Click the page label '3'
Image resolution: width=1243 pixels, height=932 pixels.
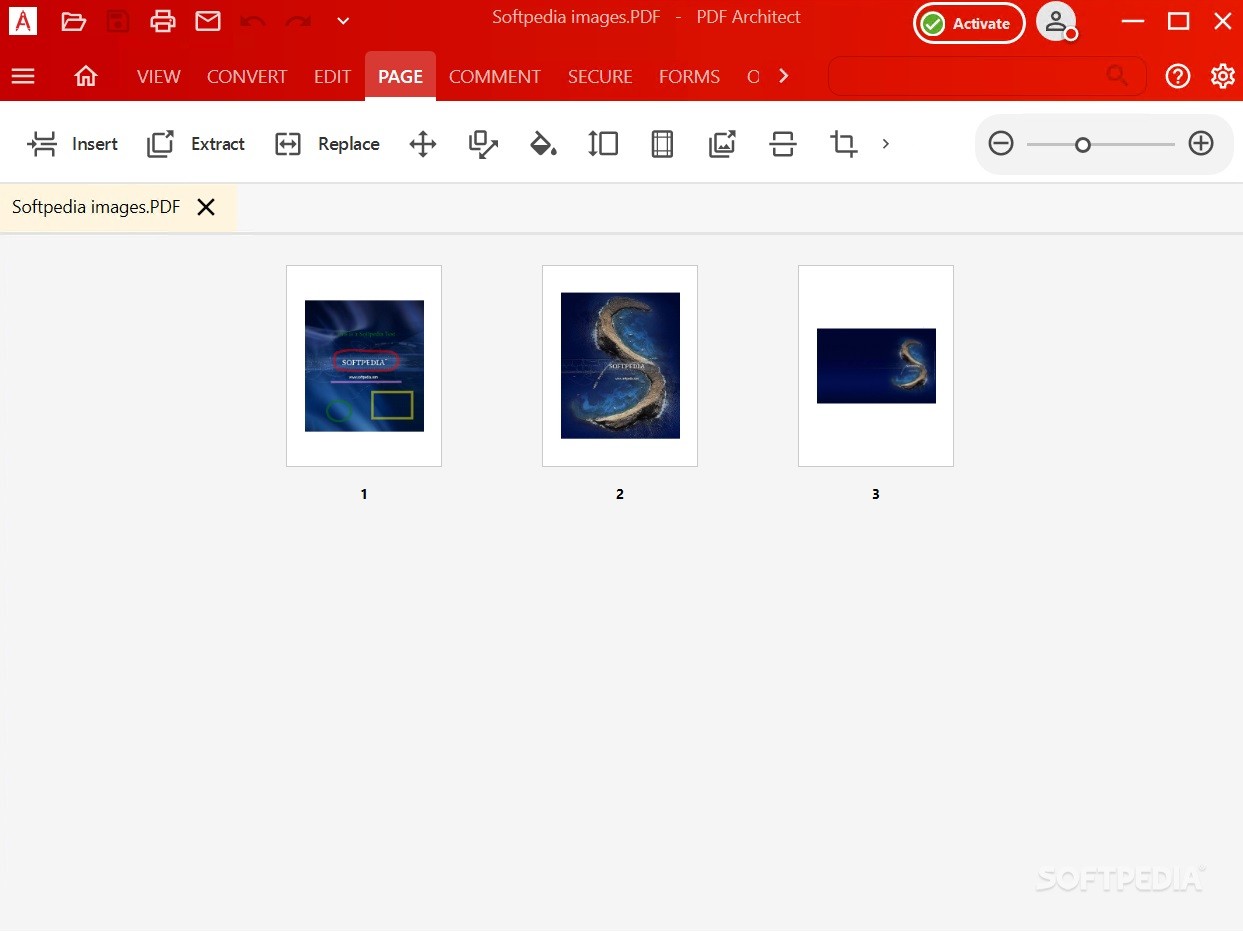pos(876,494)
